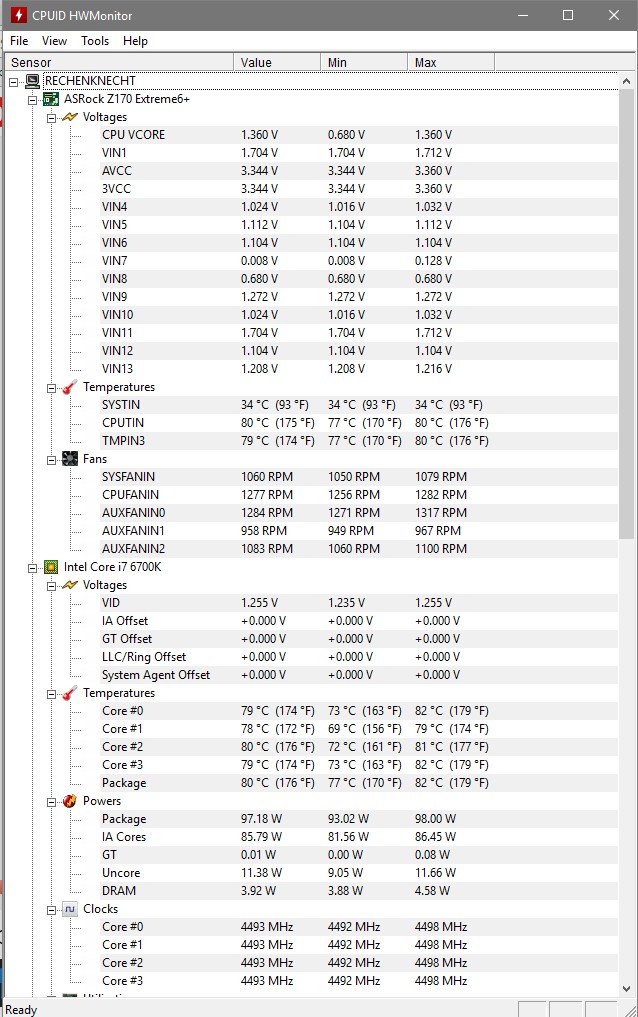Collapse the Fans section
The height and width of the screenshot is (1017, 638).
click(50, 459)
